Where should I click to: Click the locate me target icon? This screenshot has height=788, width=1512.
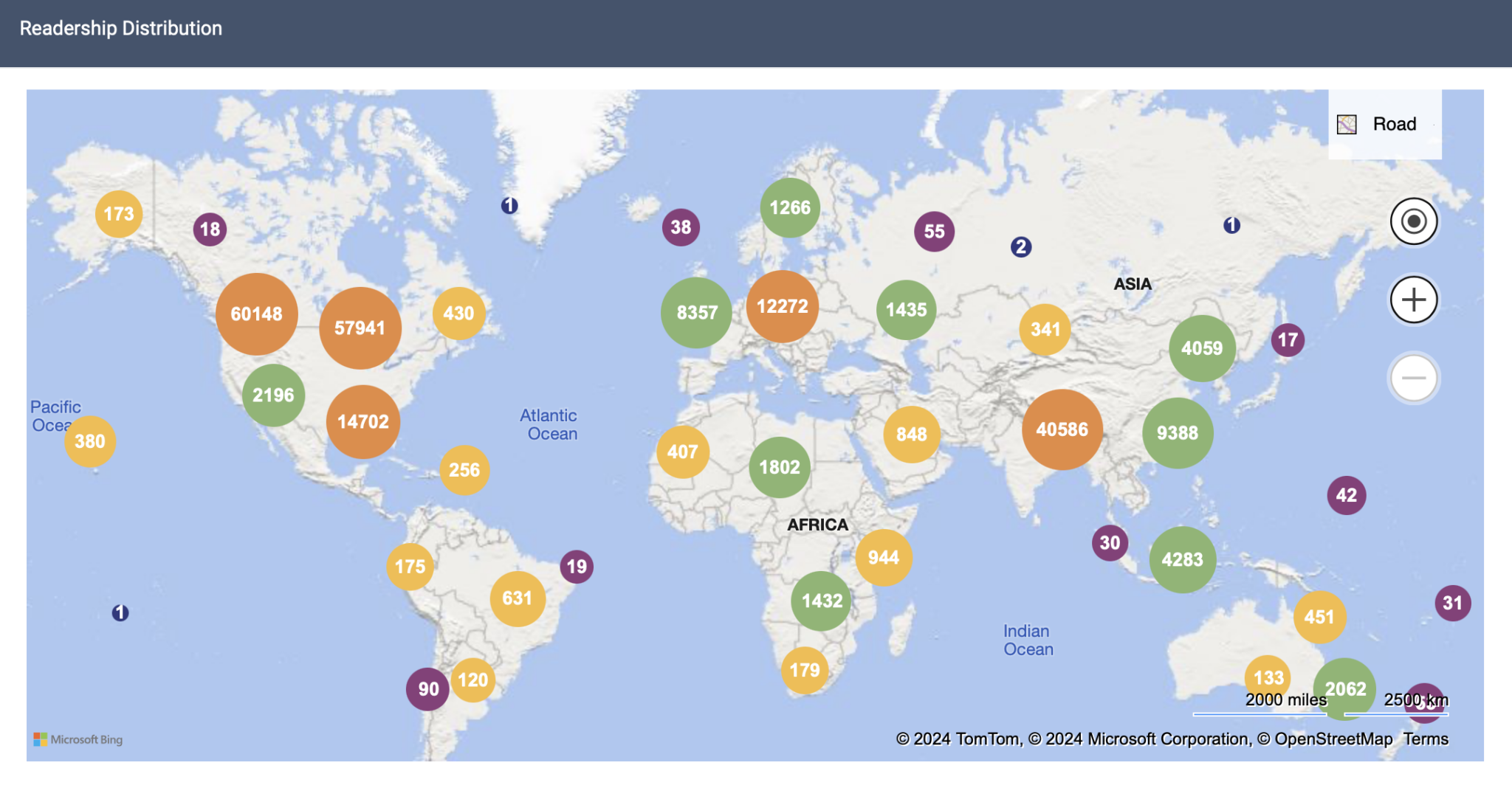[1413, 221]
